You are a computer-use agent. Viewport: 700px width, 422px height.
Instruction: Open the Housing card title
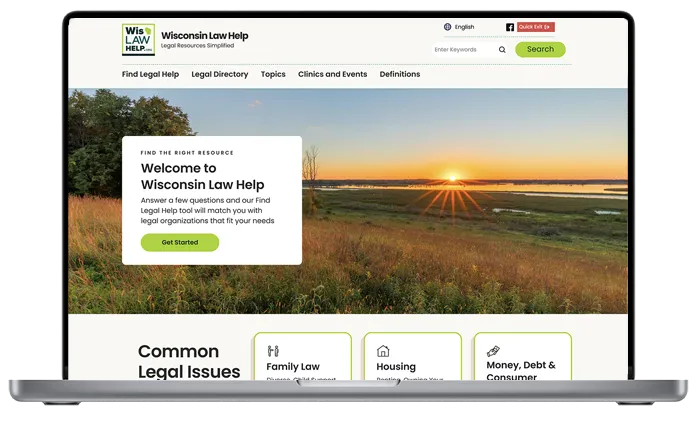(x=396, y=367)
